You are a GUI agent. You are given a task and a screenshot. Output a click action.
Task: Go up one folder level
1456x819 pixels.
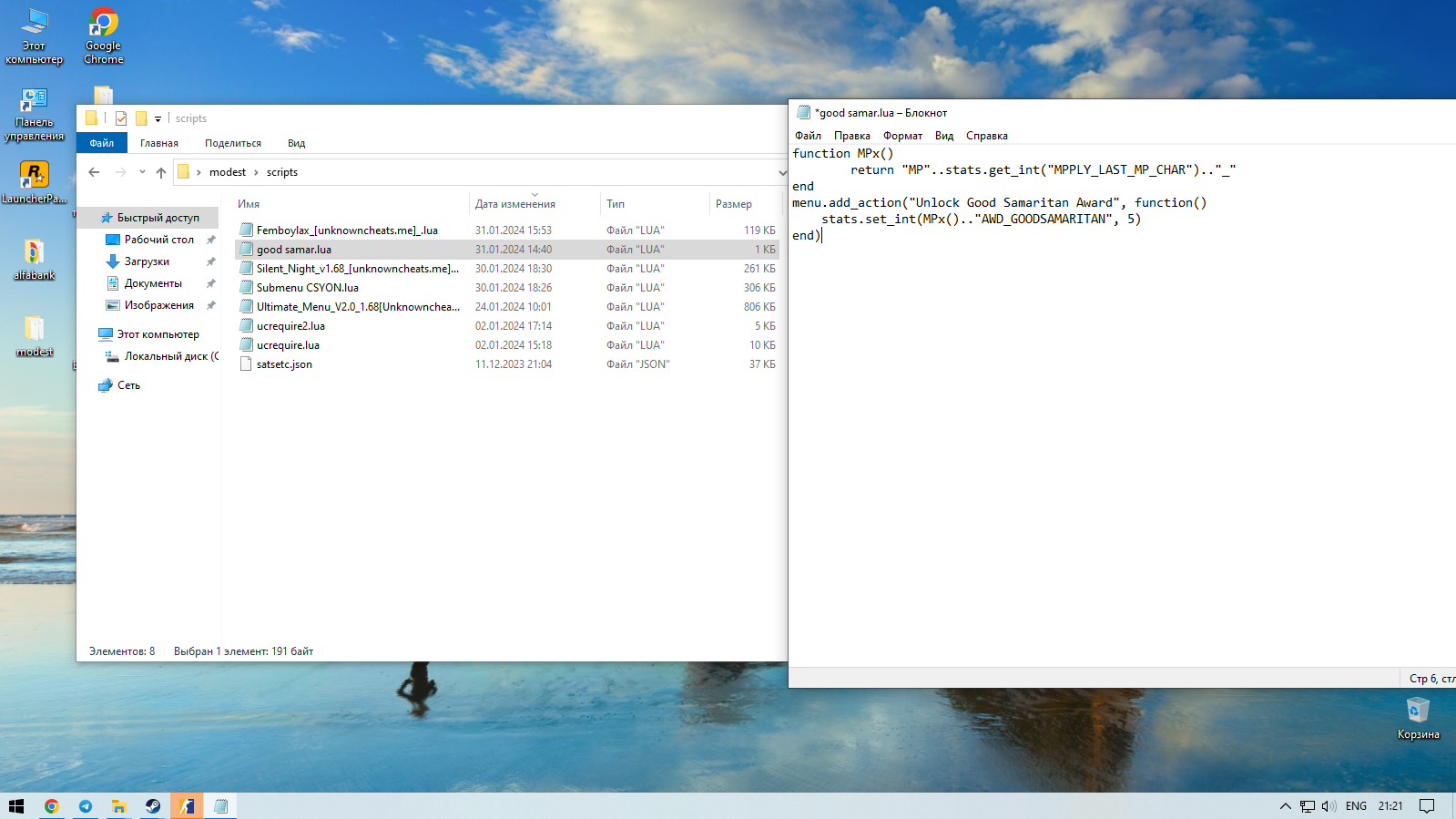tap(161, 172)
